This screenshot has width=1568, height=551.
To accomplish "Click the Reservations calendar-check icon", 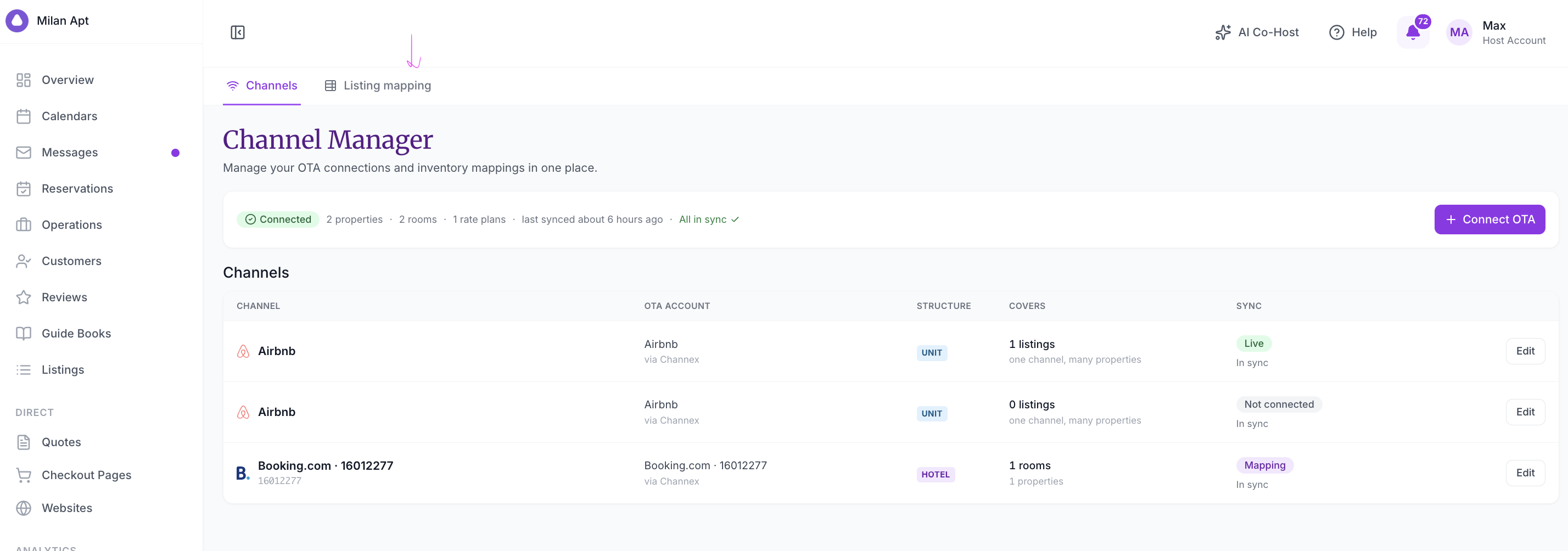I will [24, 189].
